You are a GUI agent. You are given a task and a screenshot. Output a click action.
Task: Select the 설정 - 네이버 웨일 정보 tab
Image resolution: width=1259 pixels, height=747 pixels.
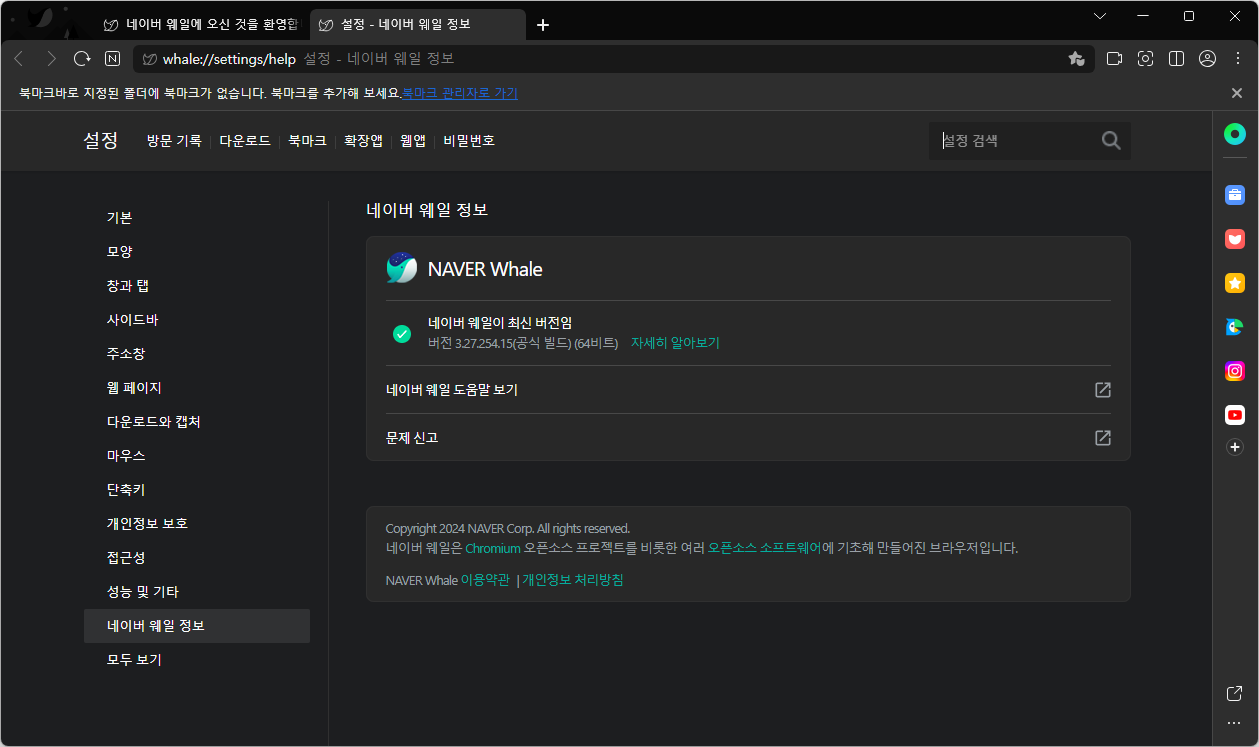(418, 25)
